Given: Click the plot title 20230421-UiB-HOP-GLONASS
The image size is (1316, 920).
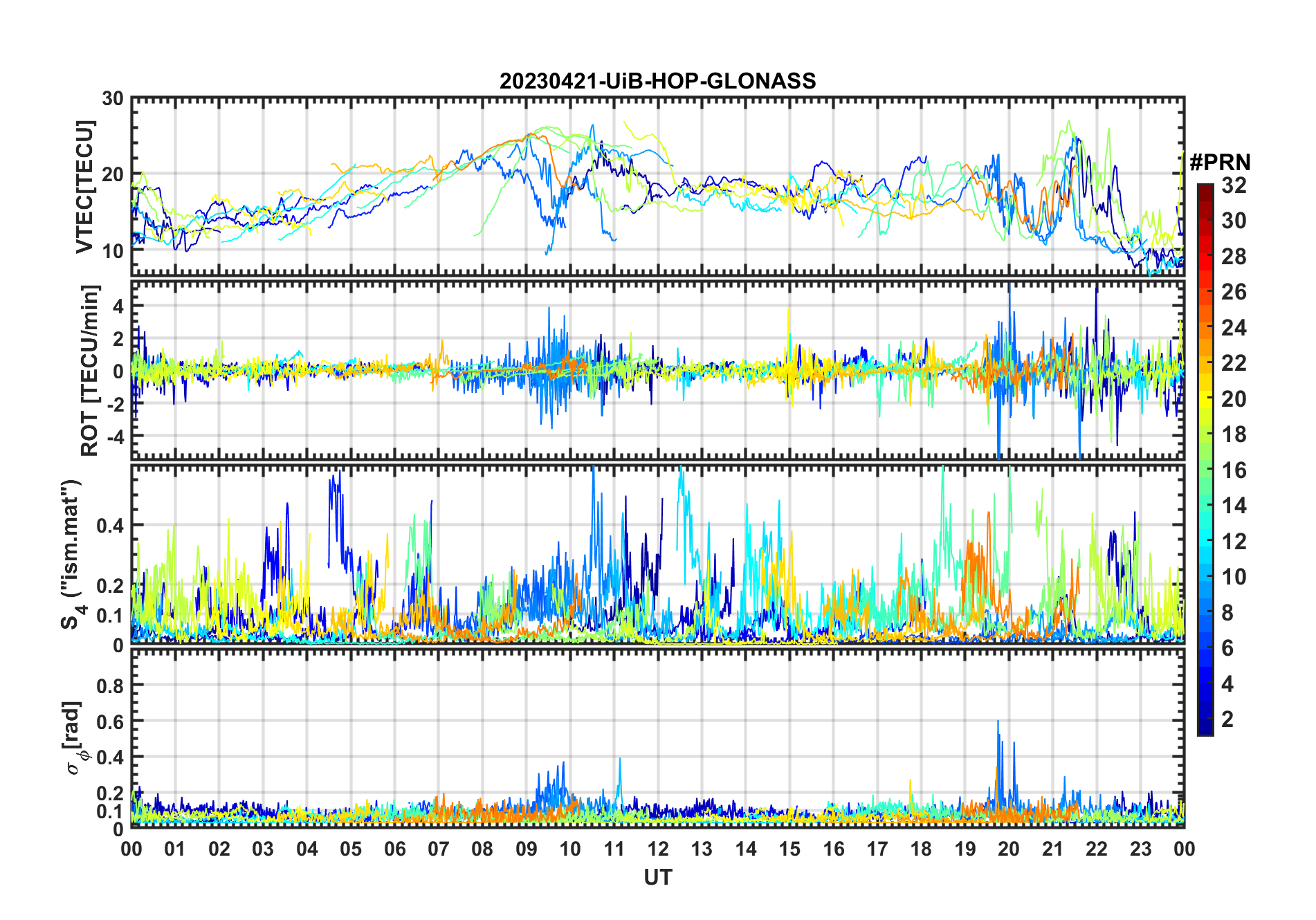Looking at the screenshot, I should pyautogui.click(x=657, y=81).
